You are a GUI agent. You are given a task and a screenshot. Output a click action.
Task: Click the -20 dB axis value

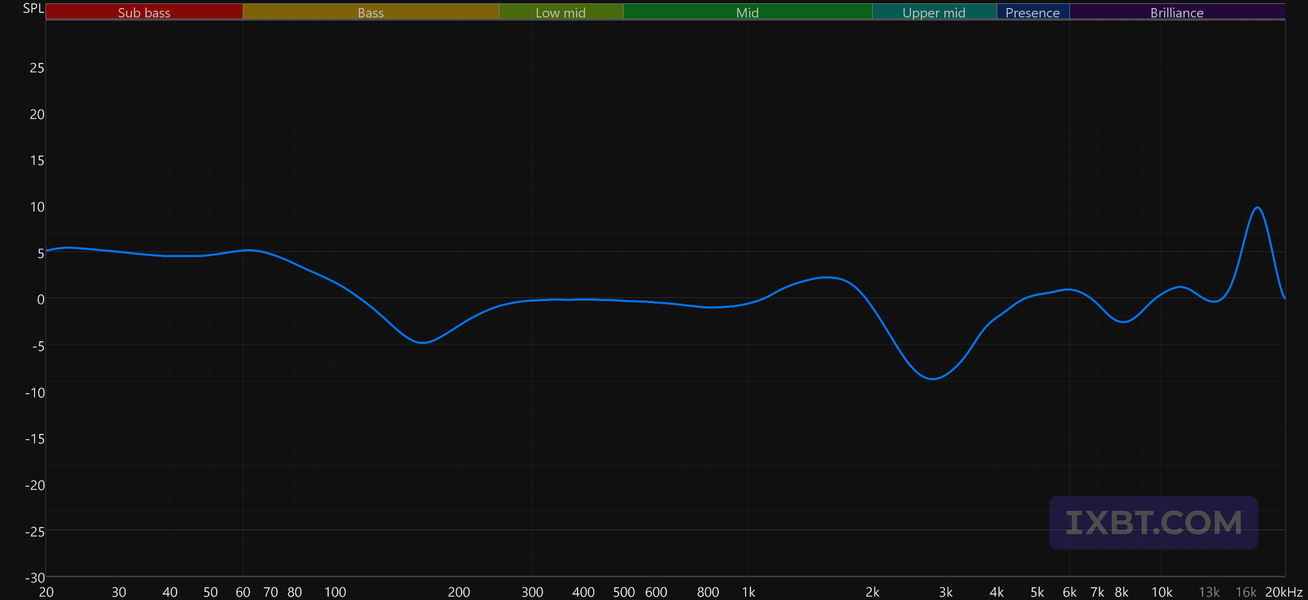click(34, 485)
